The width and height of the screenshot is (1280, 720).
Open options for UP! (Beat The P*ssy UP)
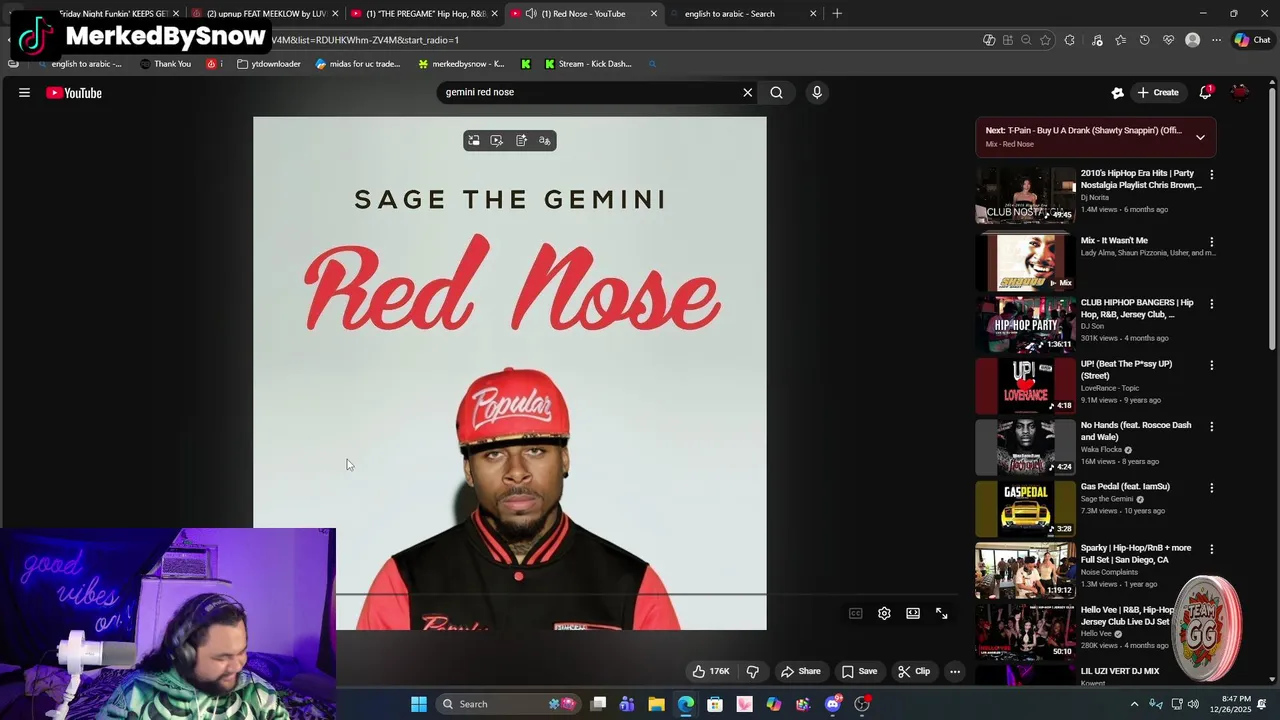tap(1211, 365)
